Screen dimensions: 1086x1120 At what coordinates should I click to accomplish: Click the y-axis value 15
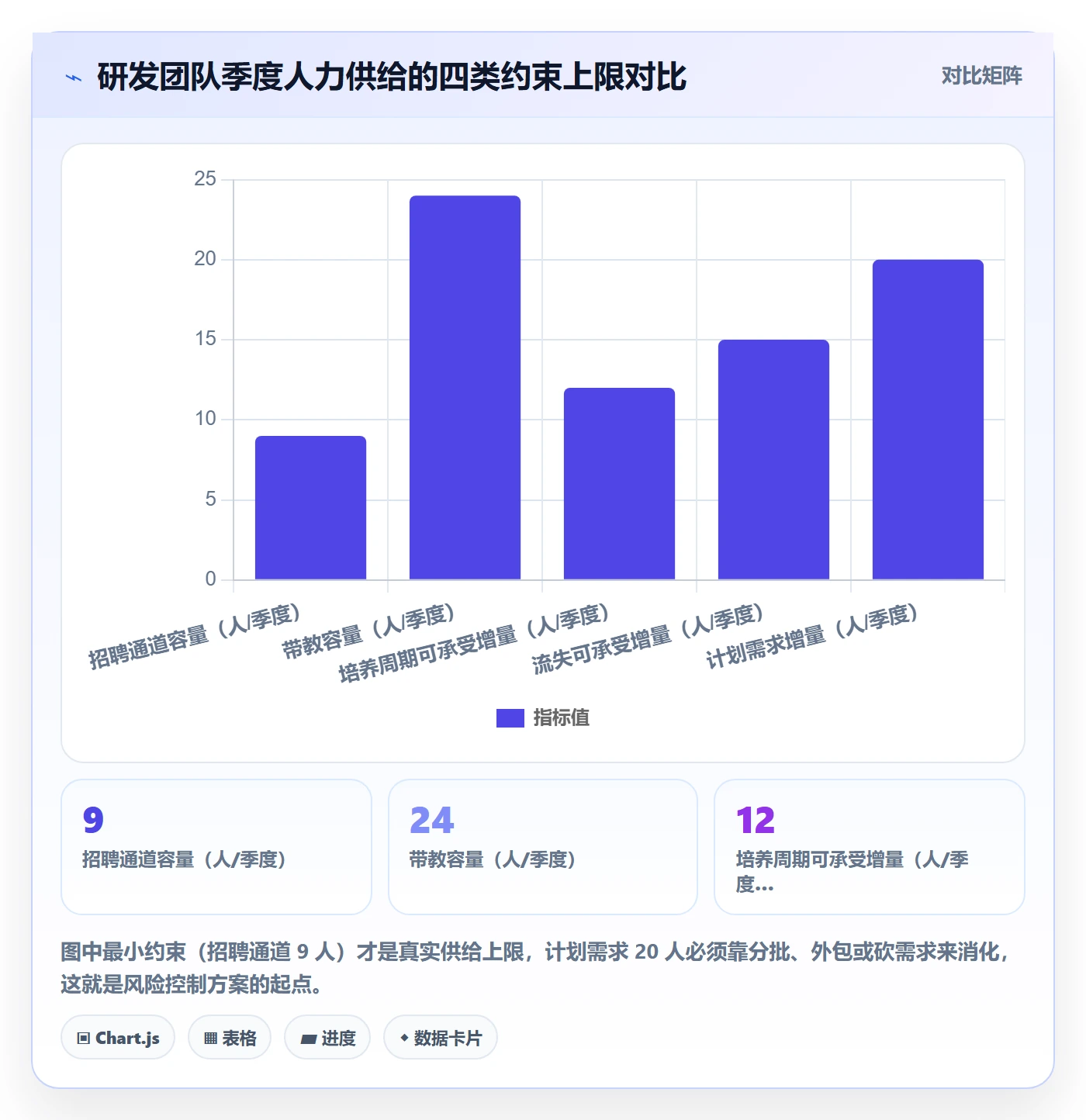(206, 339)
